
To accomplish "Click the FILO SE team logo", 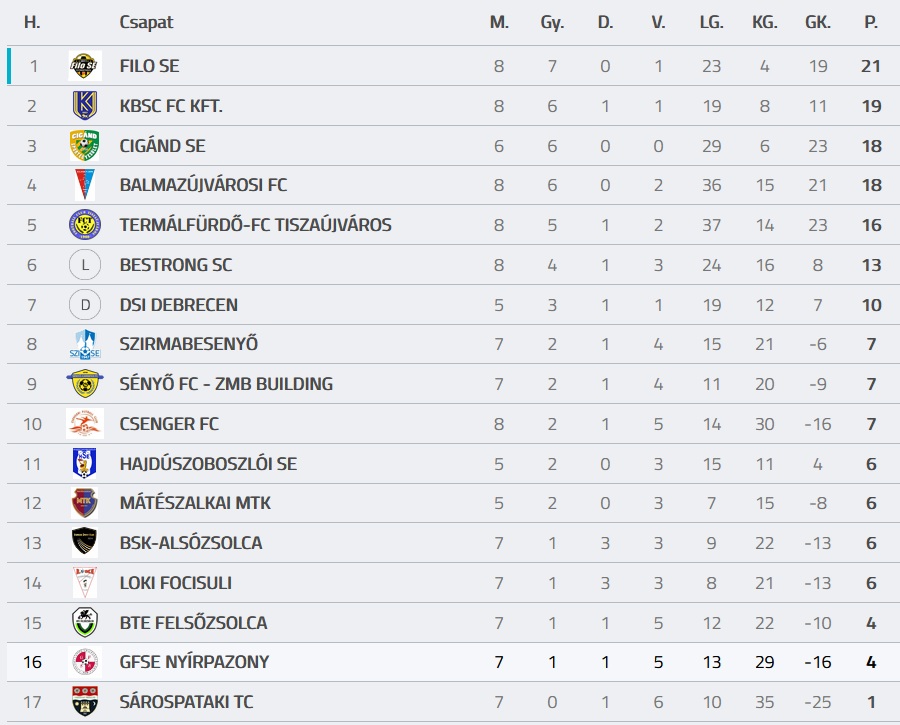I will [x=84, y=66].
